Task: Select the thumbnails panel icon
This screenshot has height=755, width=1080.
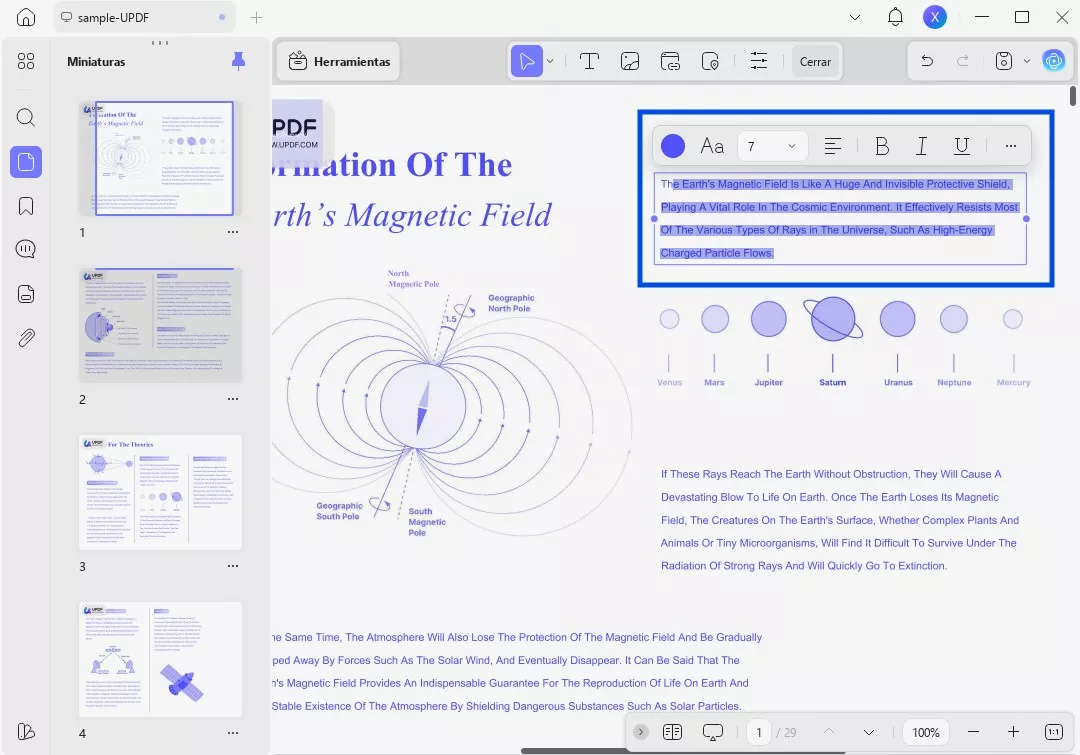Action: (25, 162)
